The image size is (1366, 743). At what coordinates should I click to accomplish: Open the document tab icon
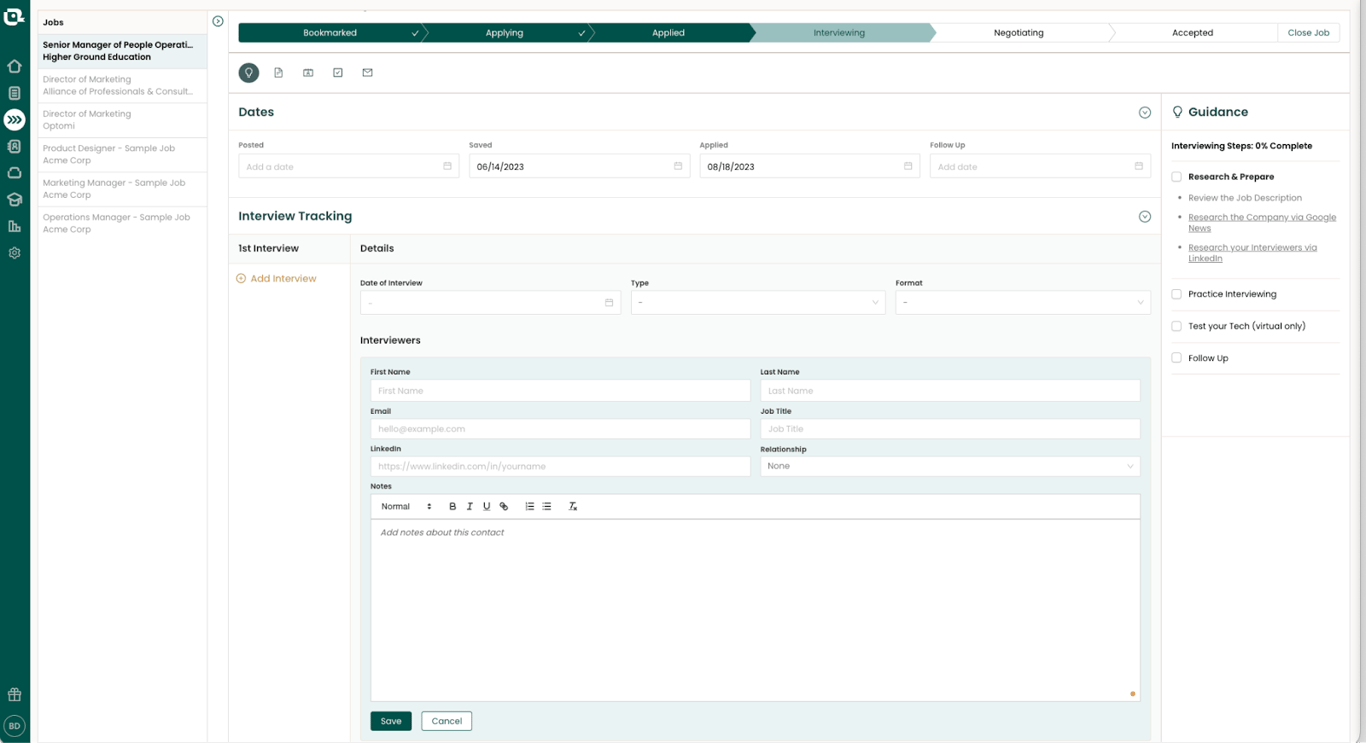tap(279, 73)
